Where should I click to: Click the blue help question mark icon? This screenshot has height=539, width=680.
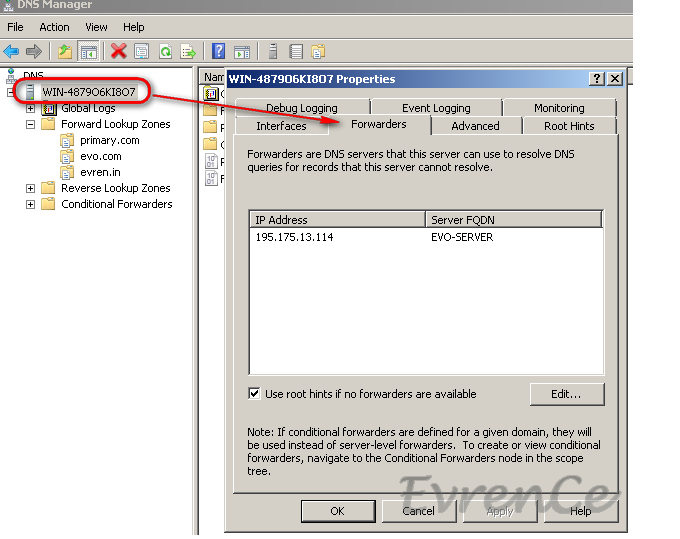[x=218, y=51]
